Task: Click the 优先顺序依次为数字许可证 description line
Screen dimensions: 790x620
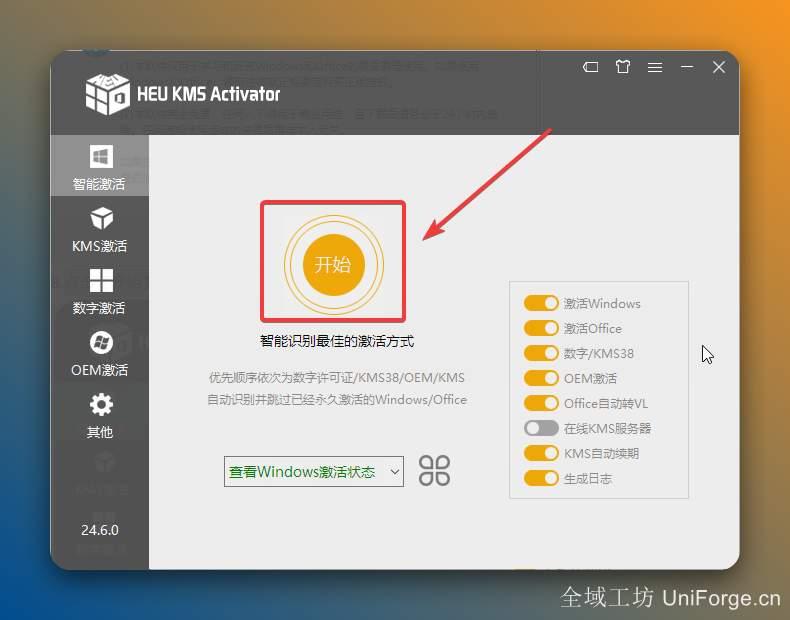Action: [x=337, y=377]
